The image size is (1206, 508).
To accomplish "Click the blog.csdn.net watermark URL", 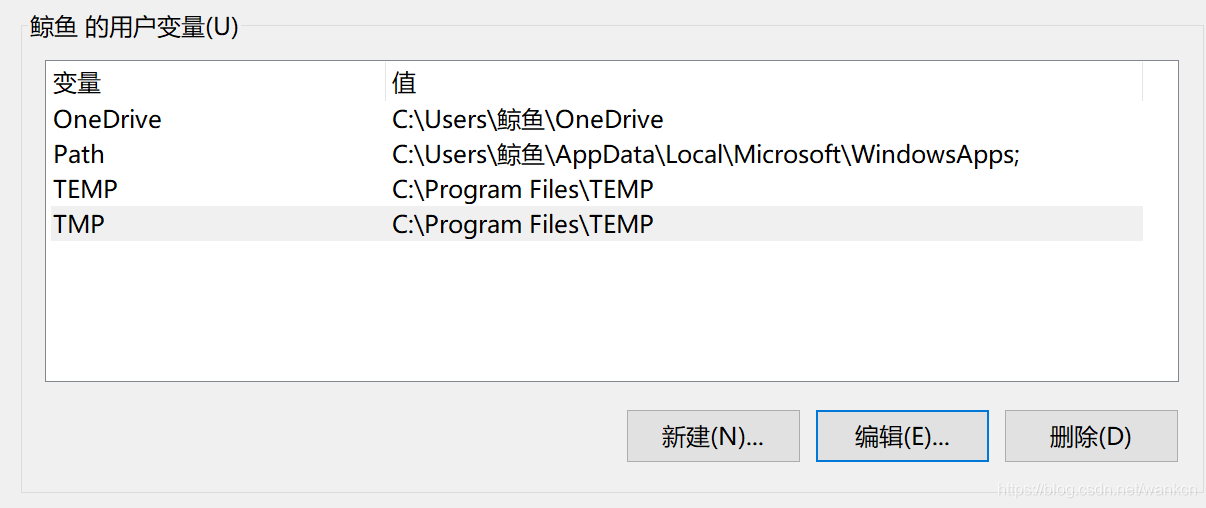I will [x=1098, y=490].
